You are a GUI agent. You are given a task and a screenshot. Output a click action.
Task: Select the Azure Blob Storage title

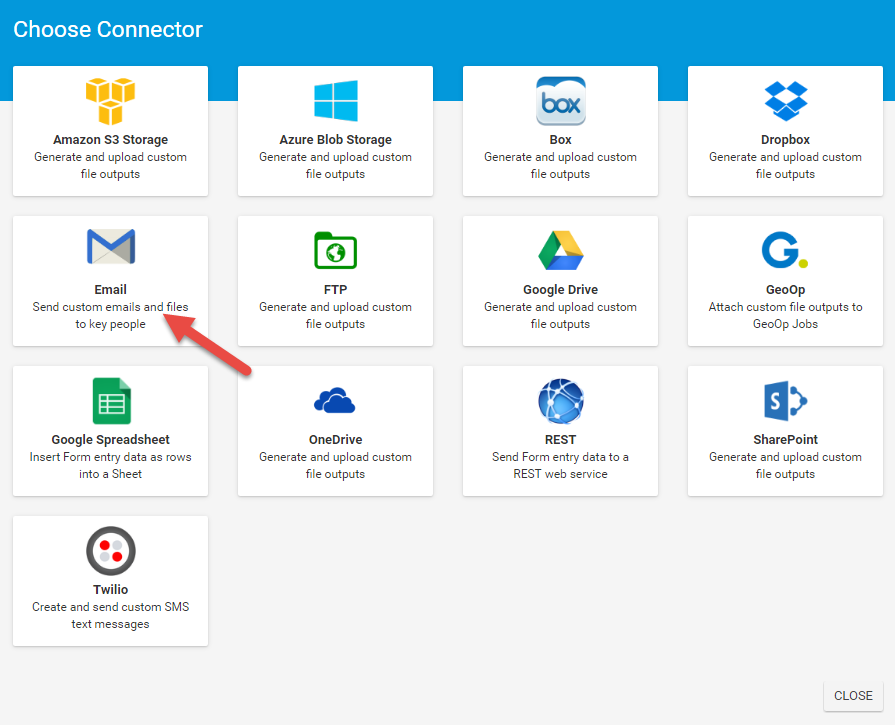336,140
